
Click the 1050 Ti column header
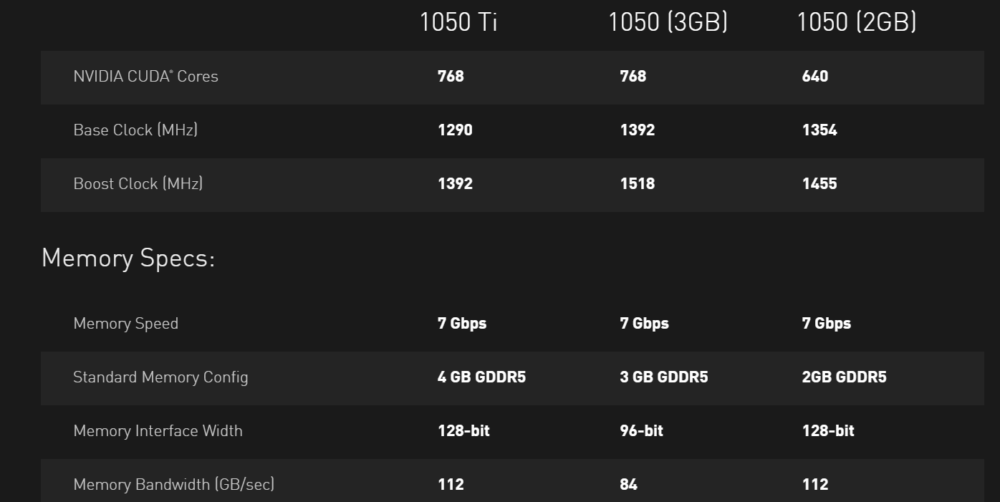pos(458,22)
